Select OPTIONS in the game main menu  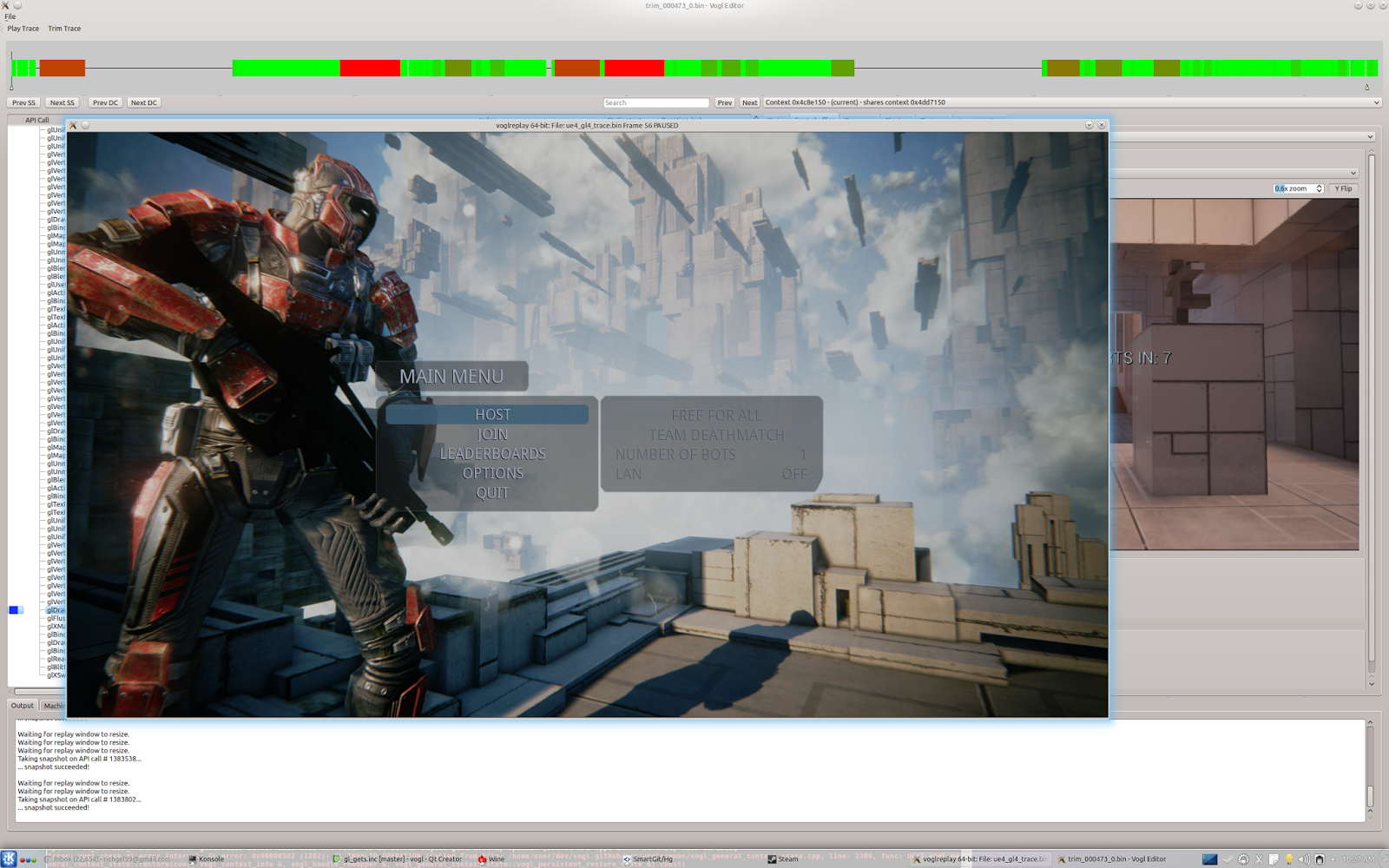(492, 473)
